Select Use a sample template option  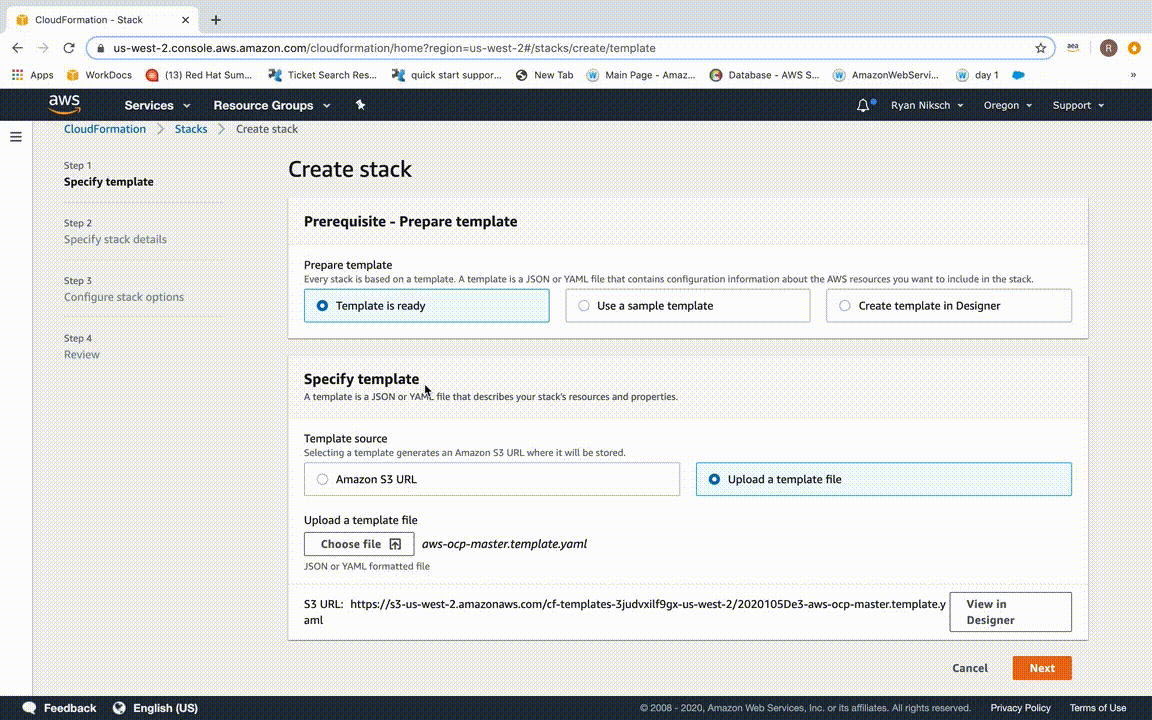click(x=688, y=306)
